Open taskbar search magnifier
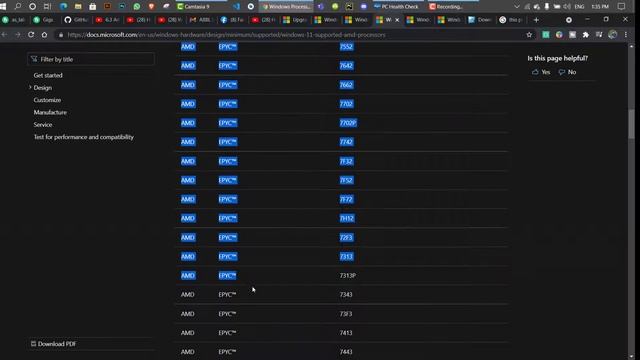 (18, 7)
